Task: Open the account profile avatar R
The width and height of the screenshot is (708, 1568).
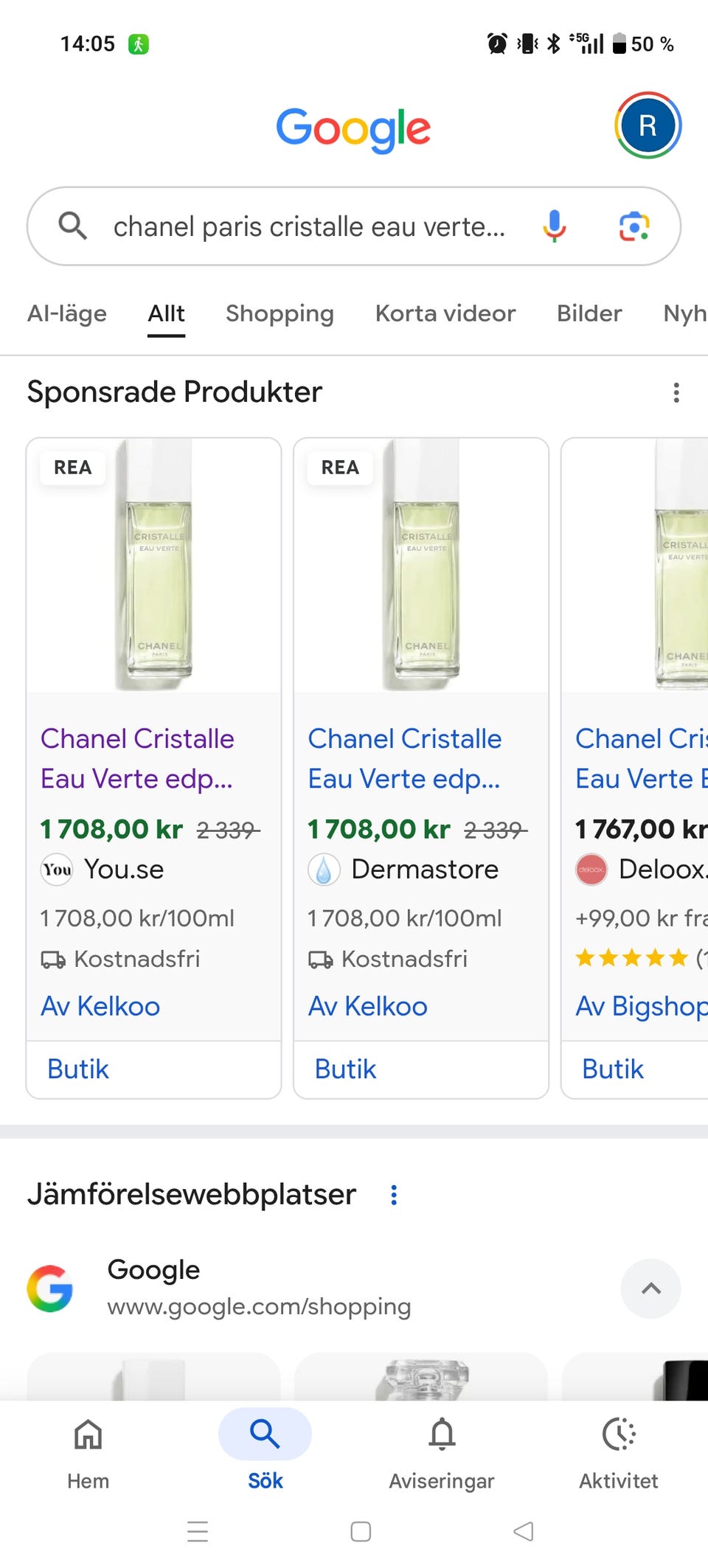Action: [x=648, y=125]
